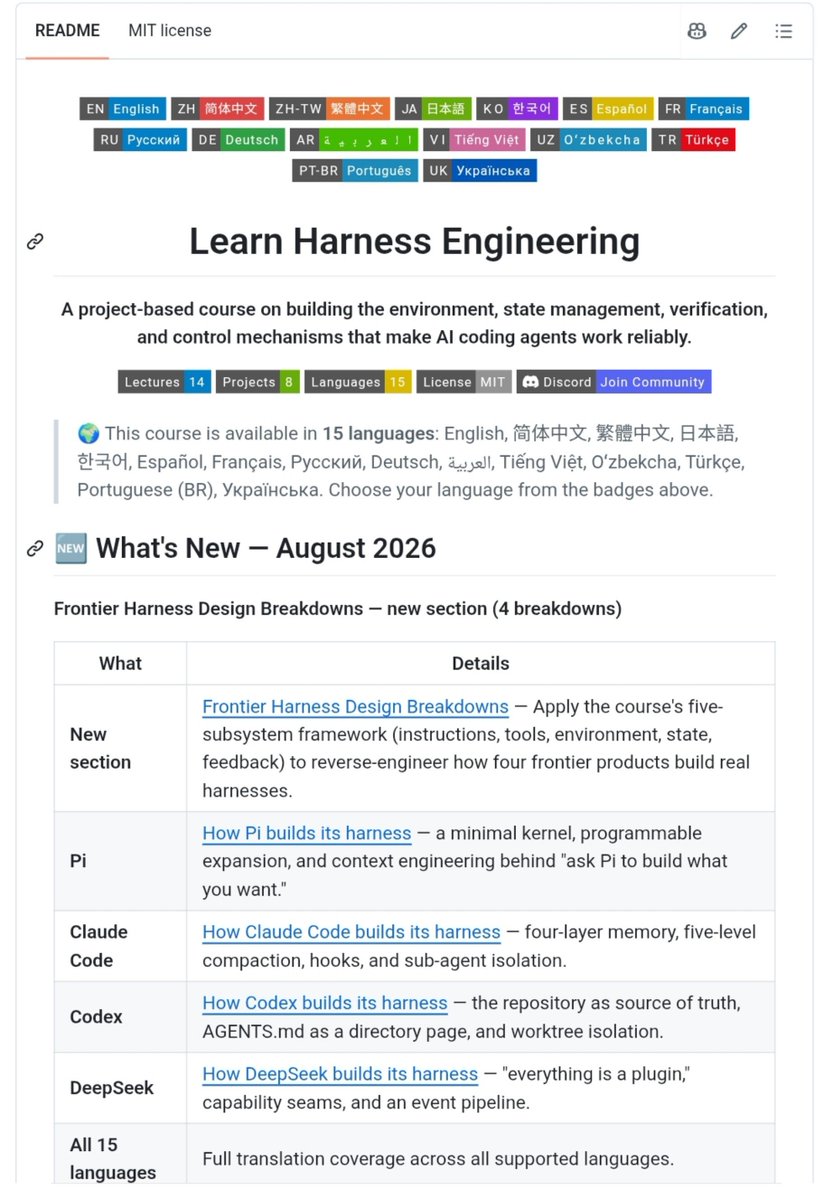Click the UZ O'zbekcha language badge

[589, 140]
